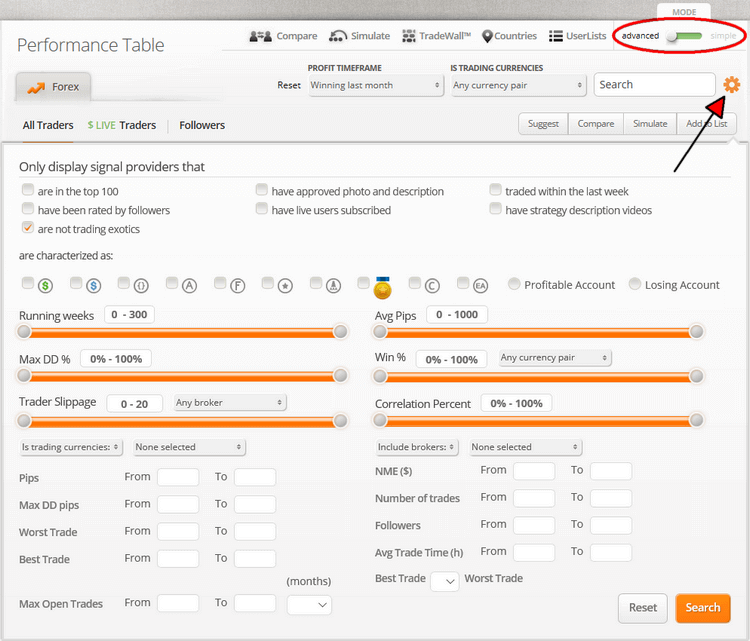The image size is (750, 641).
Task: Click the orange settings gear icon
Action: coord(731,85)
